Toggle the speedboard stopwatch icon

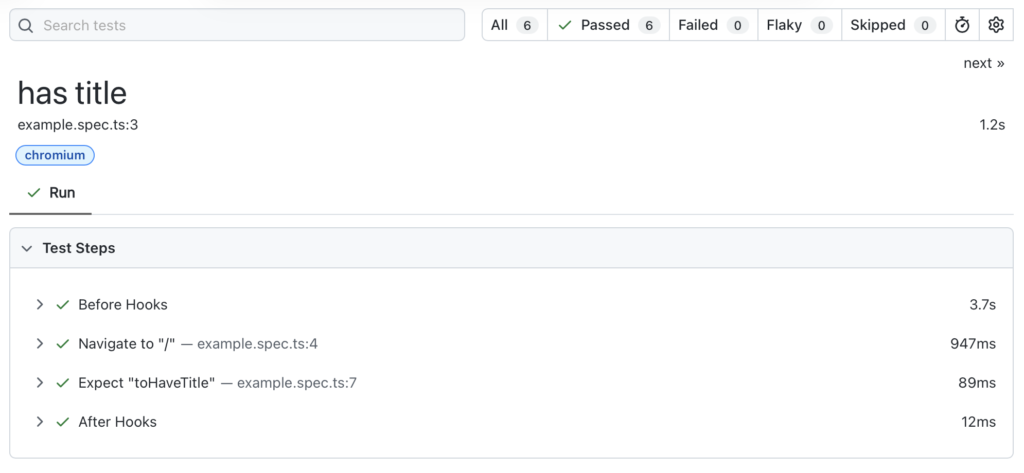tap(962, 25)
